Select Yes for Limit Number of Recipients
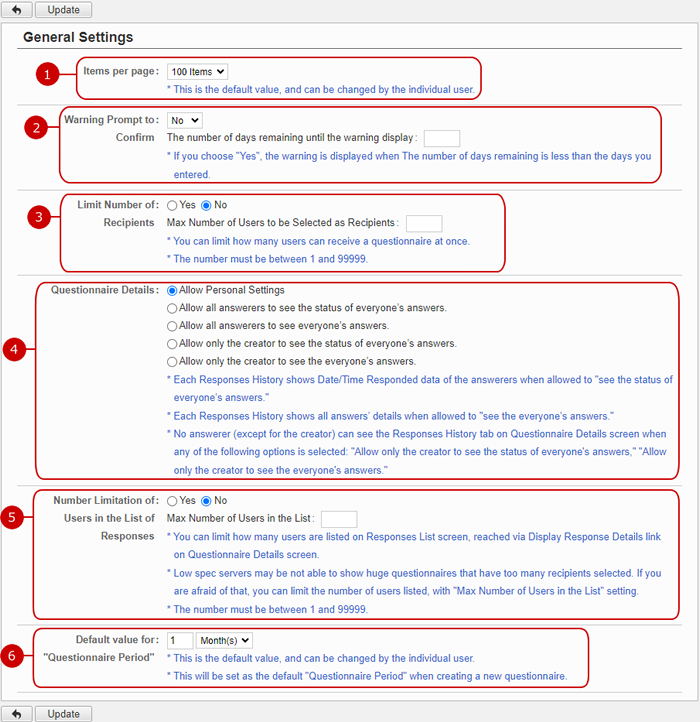Image resolution: width=700 pixels, height=722 pixels. (x=172, y=205)
